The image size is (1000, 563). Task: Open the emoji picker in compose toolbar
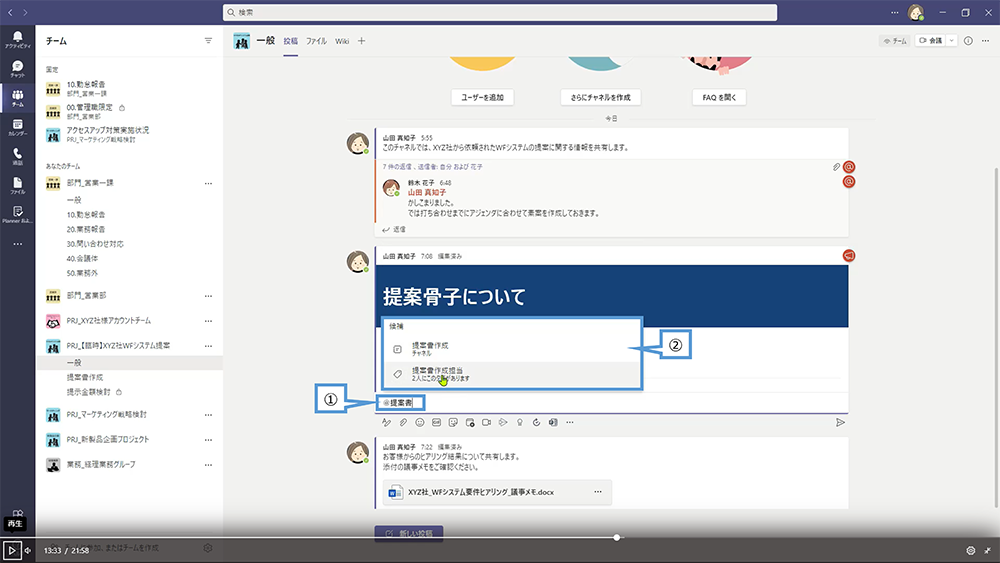point(420,422)
